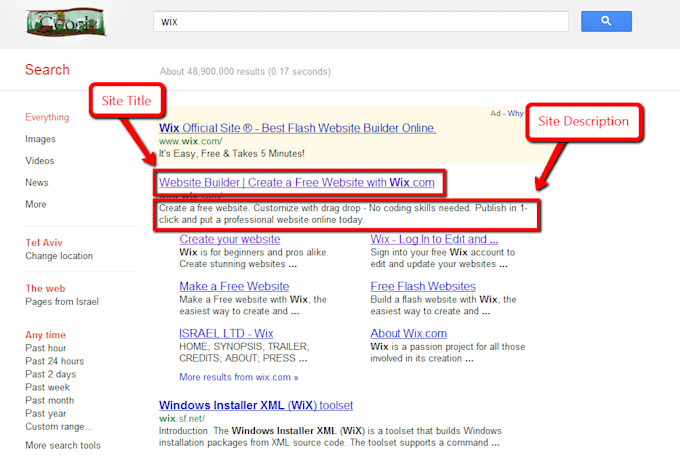Click the Why link next to Ad
This screenshot has width=680, height=461.
(515, 113)
